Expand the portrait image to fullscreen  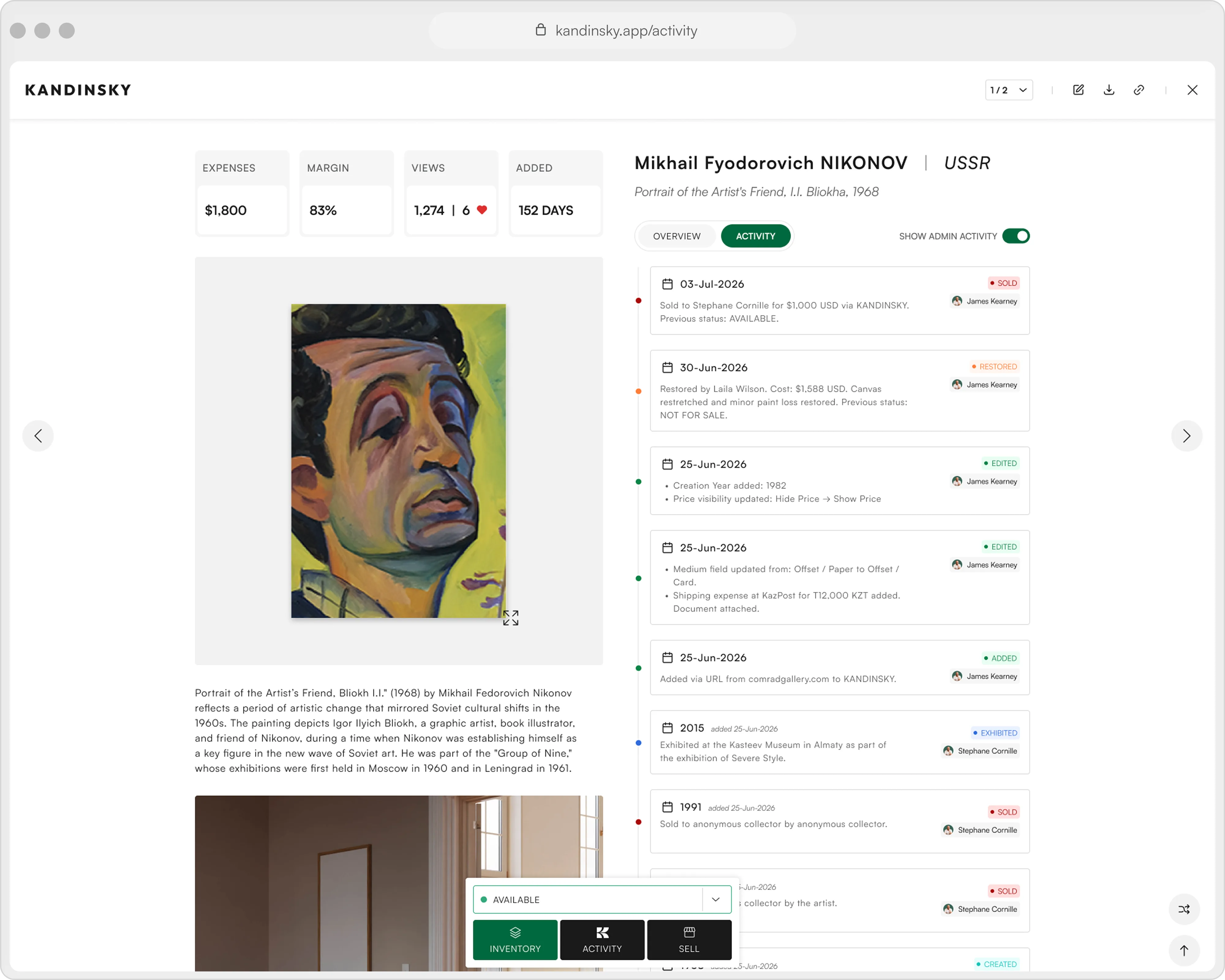(x=510, y=617)
